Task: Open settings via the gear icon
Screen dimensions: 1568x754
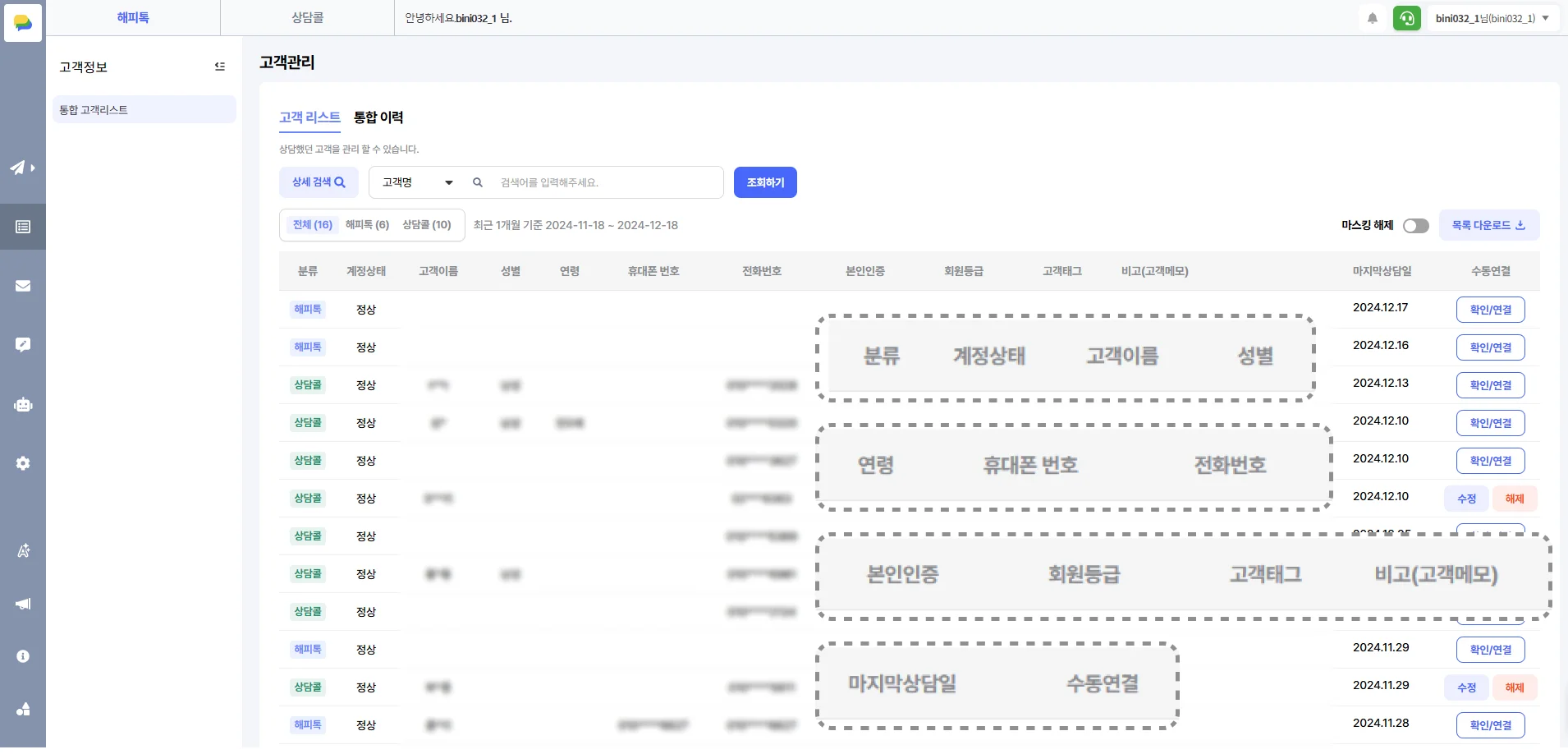Action: pos(22,463)
